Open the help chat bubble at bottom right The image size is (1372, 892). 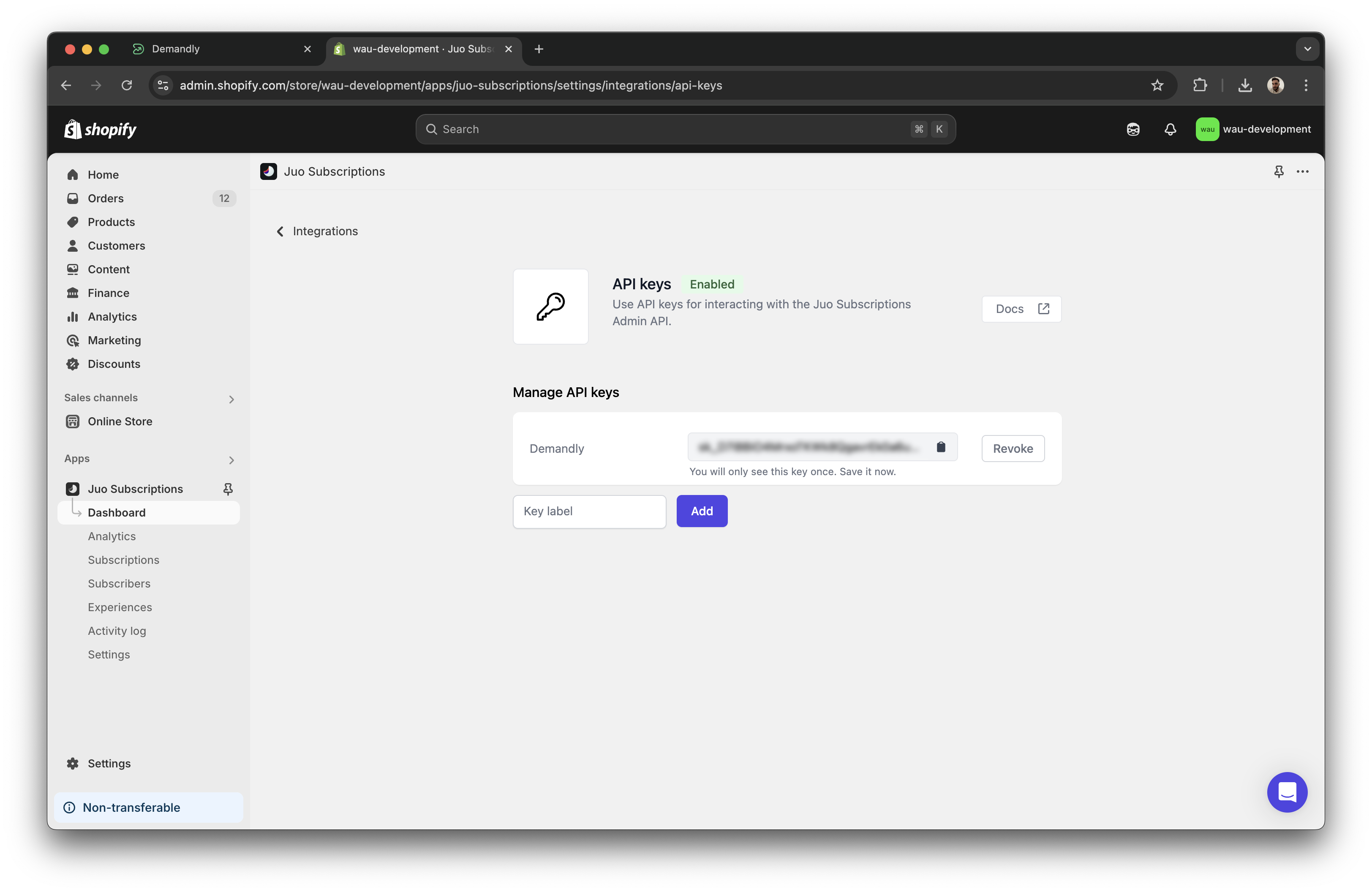click(1287, 792)
